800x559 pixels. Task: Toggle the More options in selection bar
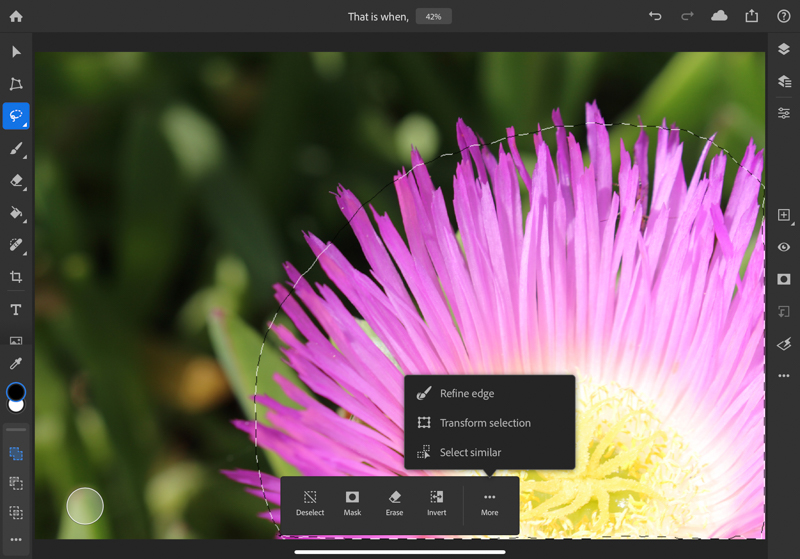coord(489,503)
